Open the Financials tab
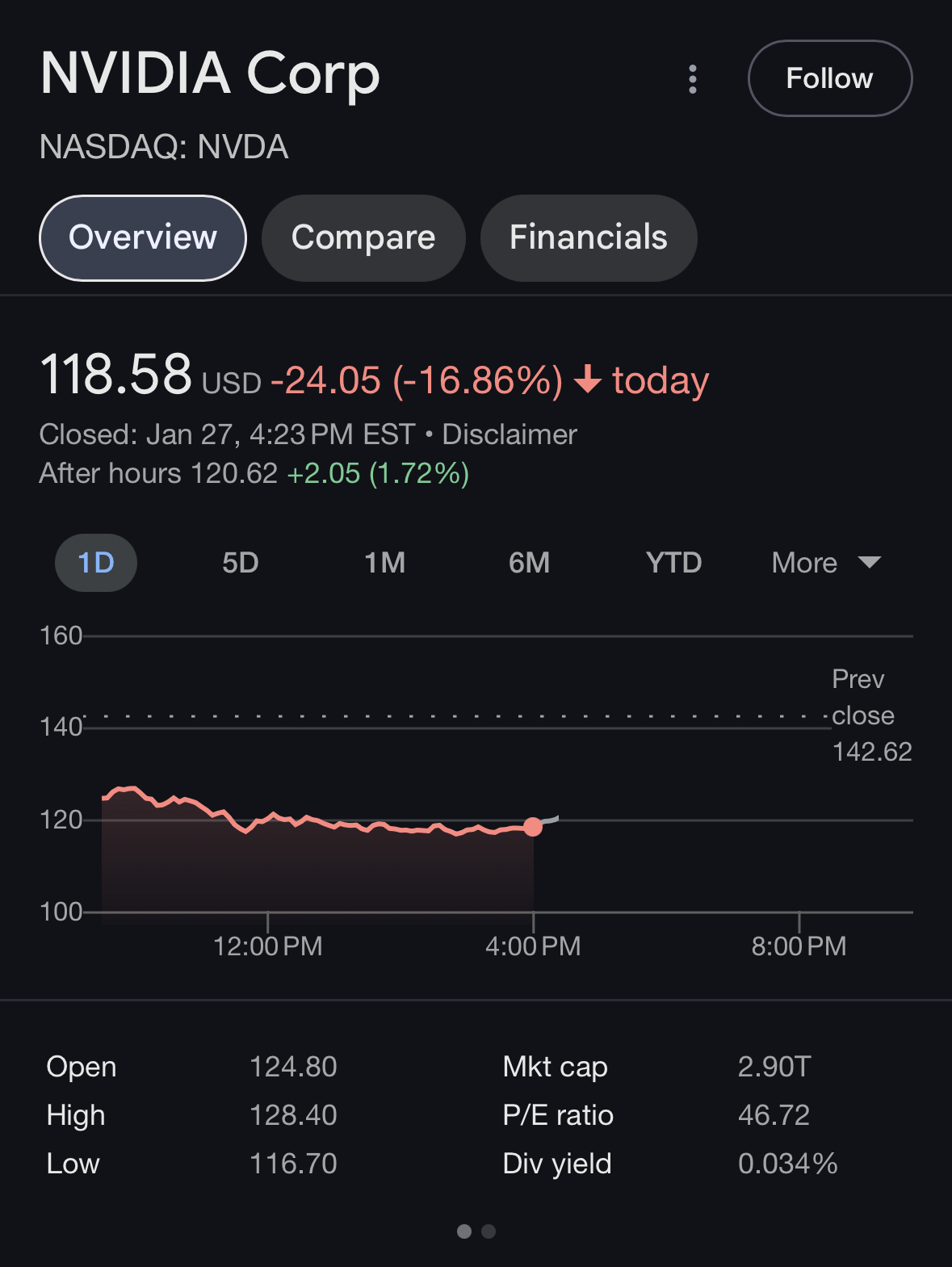952x1267 pixels. (588, 237)
